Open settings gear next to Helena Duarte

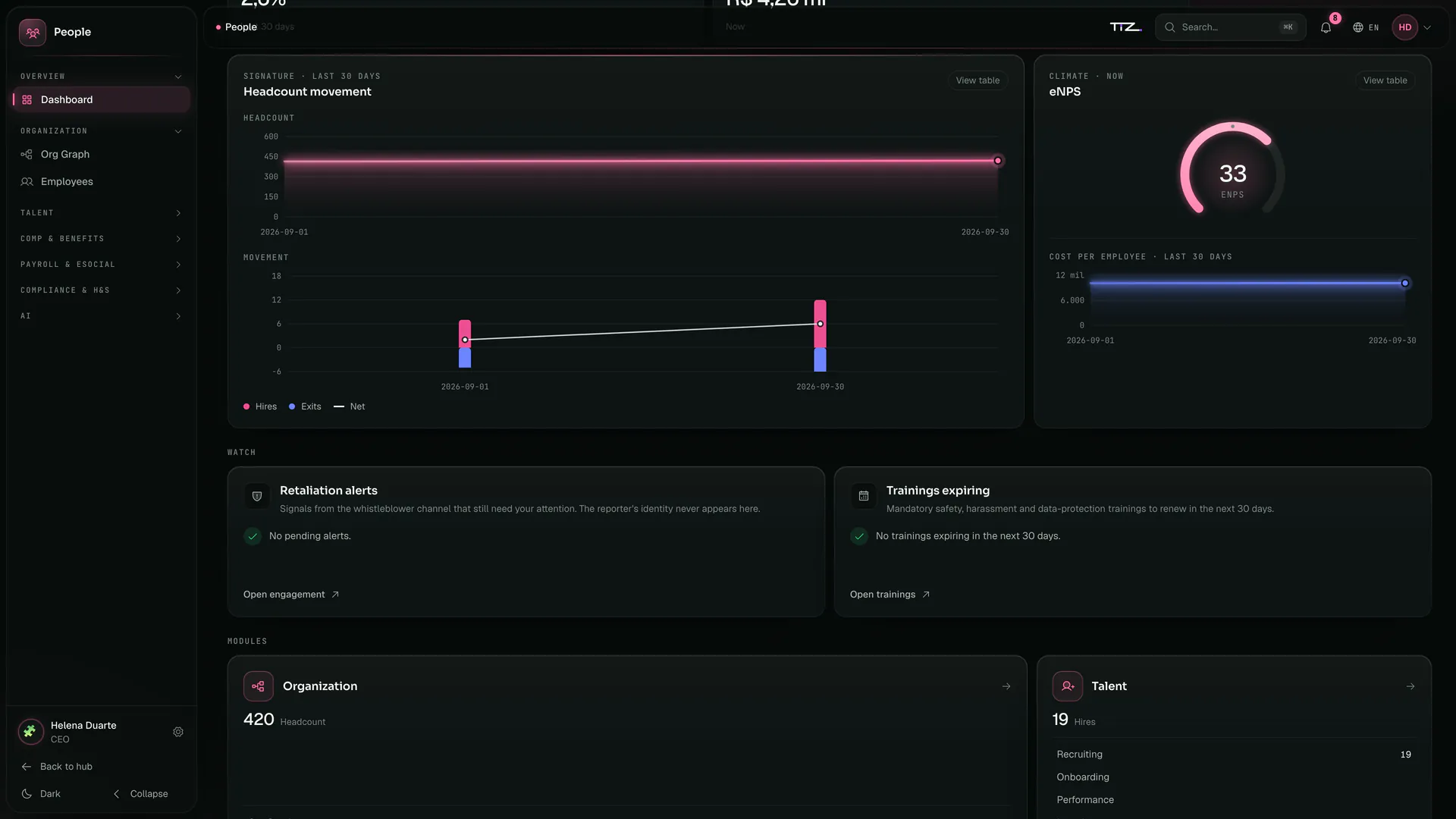pos(178,733)
